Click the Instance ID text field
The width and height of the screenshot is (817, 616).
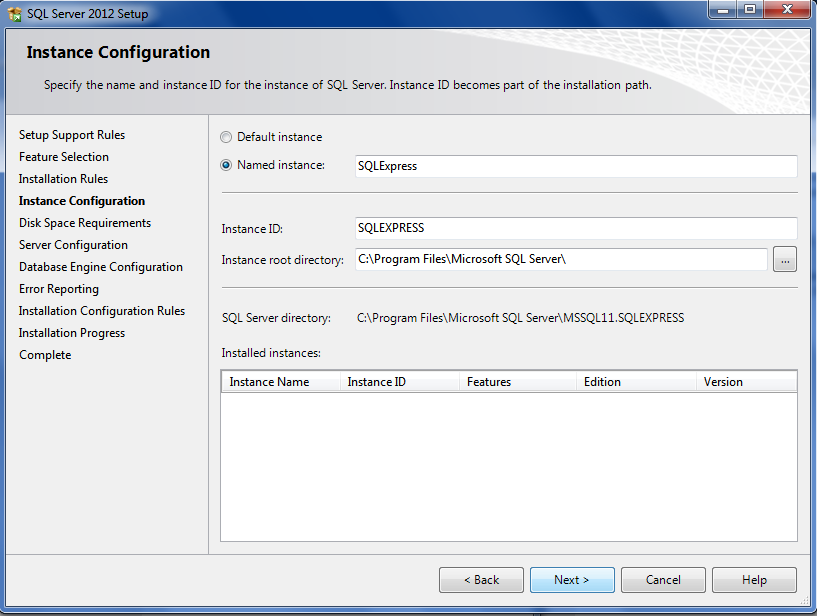pos(576,228)
